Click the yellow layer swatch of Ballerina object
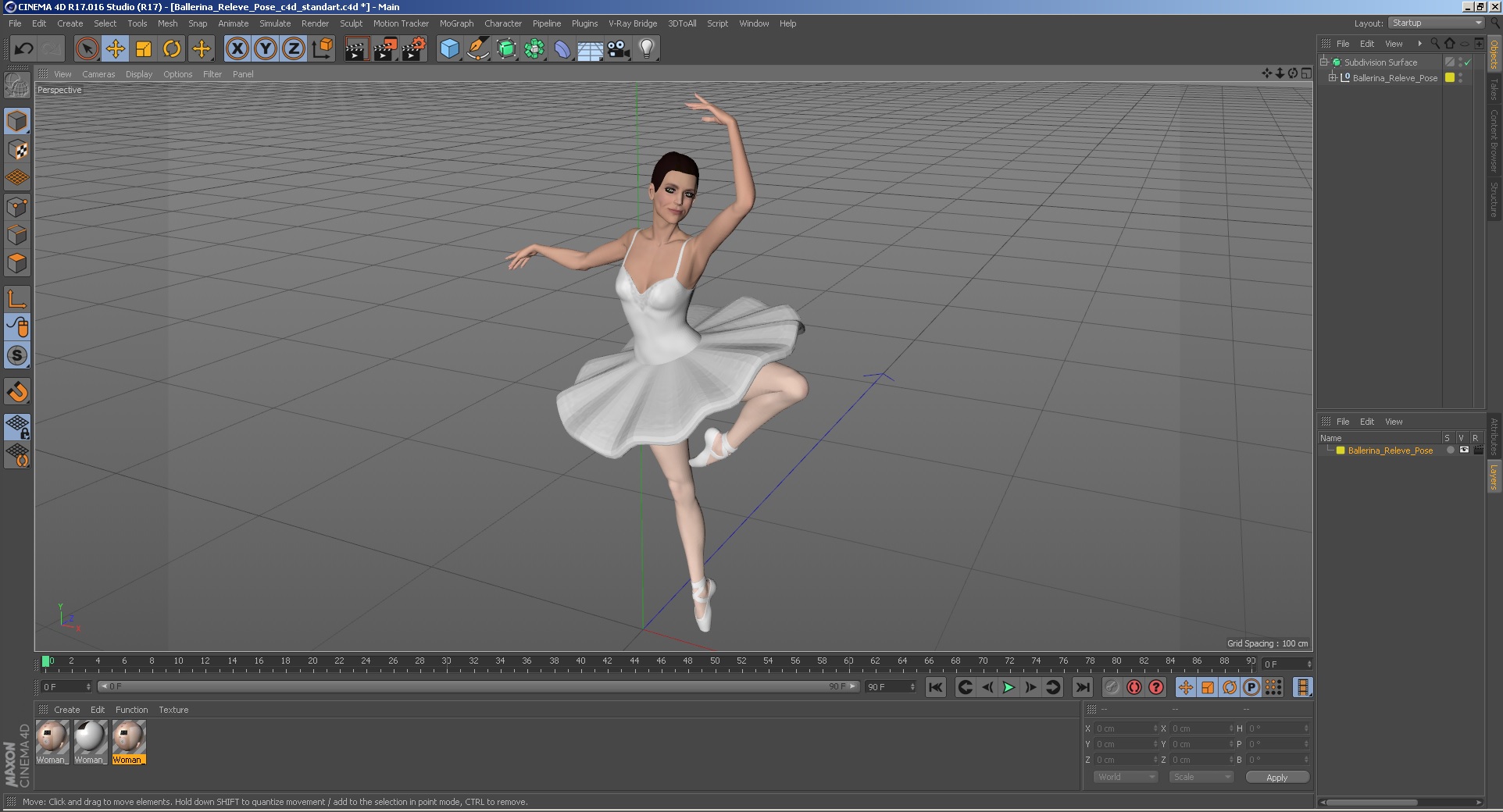The width and height of the screenshot is (1503, 812). (x=1450, y=77)
